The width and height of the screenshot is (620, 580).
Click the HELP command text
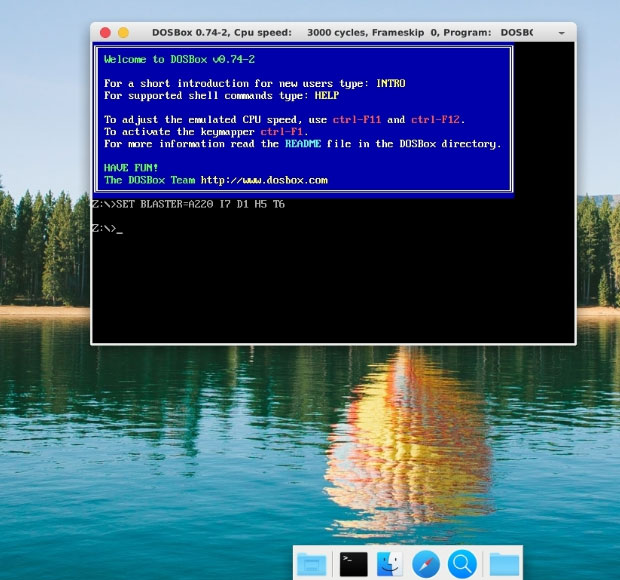pyautogui.click(x=327, y=95)
